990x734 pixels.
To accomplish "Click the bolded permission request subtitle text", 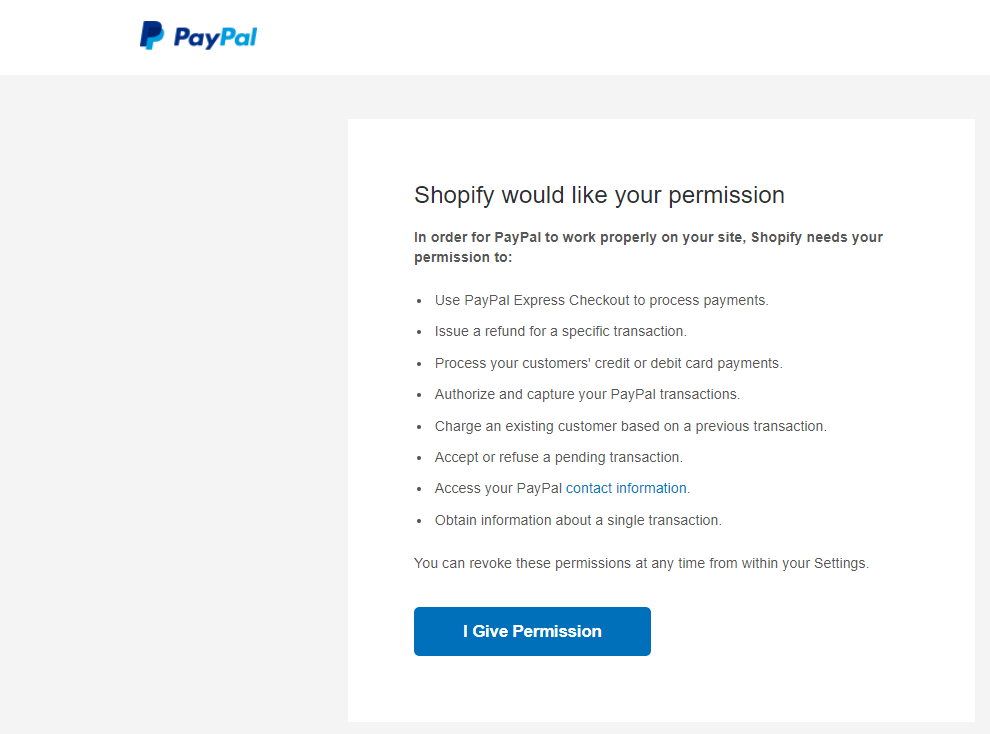I will coord(648,247).
